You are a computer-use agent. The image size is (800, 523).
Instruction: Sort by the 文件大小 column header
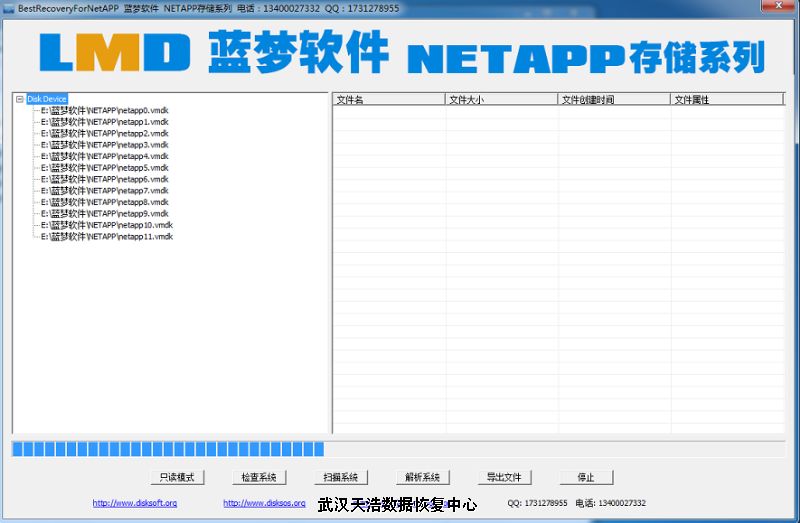click(501, 99)
